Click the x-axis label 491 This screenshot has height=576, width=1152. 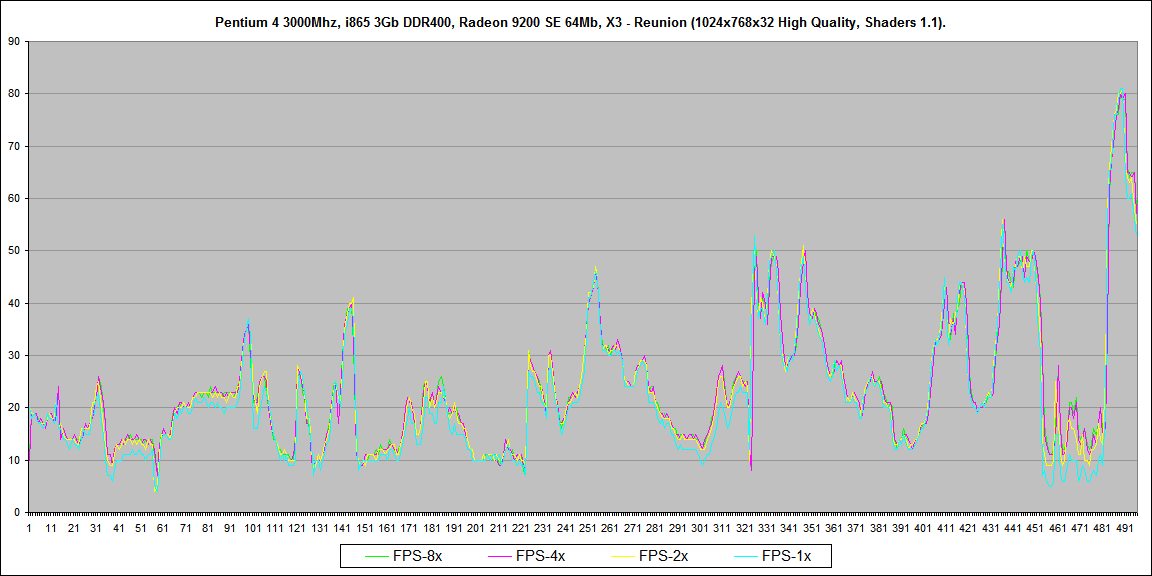(1124, 528)
